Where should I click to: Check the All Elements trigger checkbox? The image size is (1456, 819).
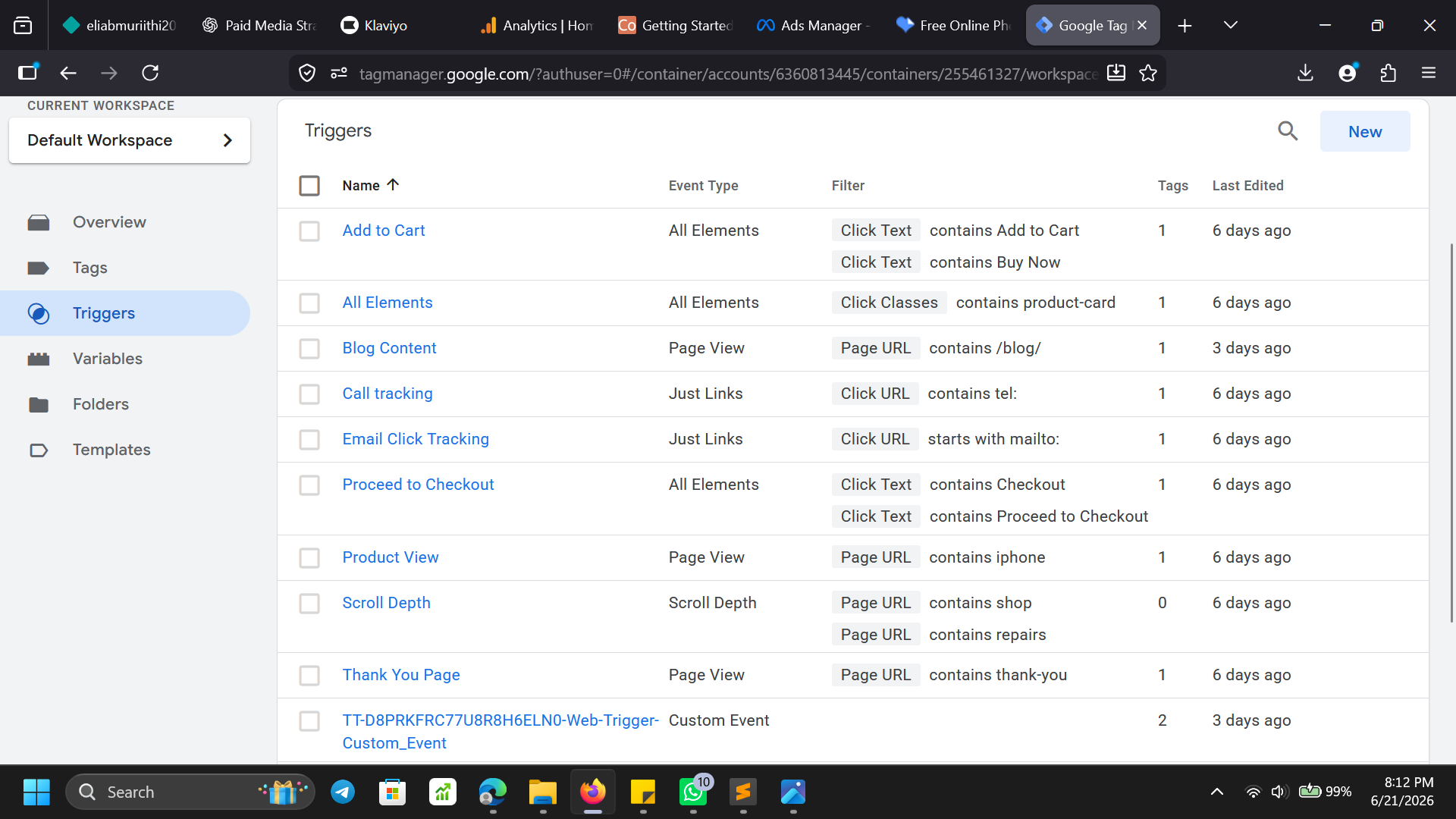point(309,303)
